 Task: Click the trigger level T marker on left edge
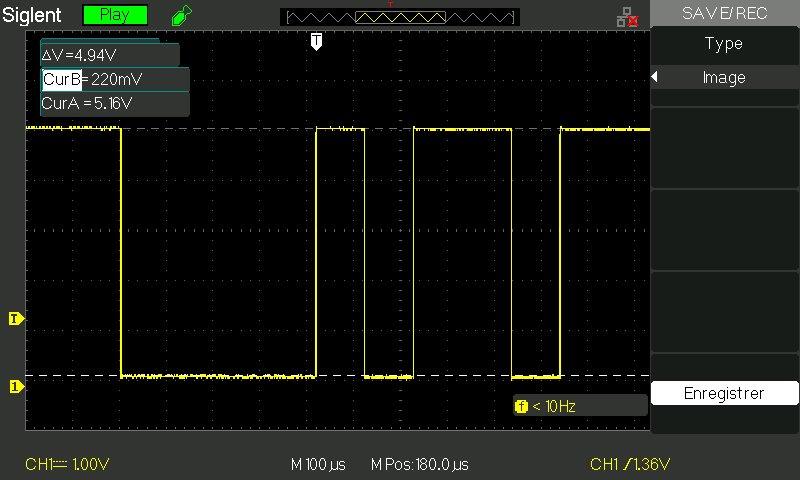tap(15, 319)
